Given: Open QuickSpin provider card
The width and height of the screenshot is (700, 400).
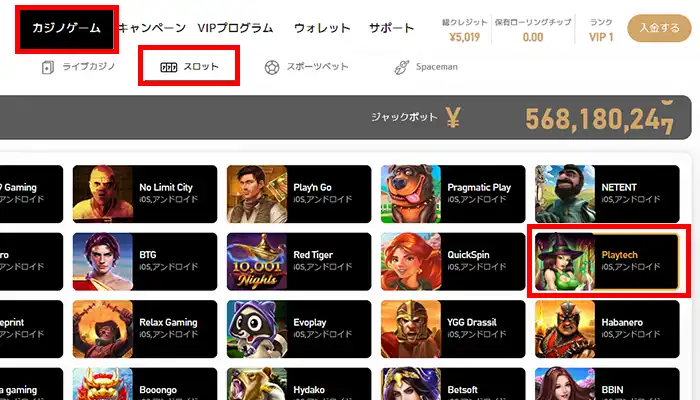Looking at the screenshot, I should coord(453,261).
